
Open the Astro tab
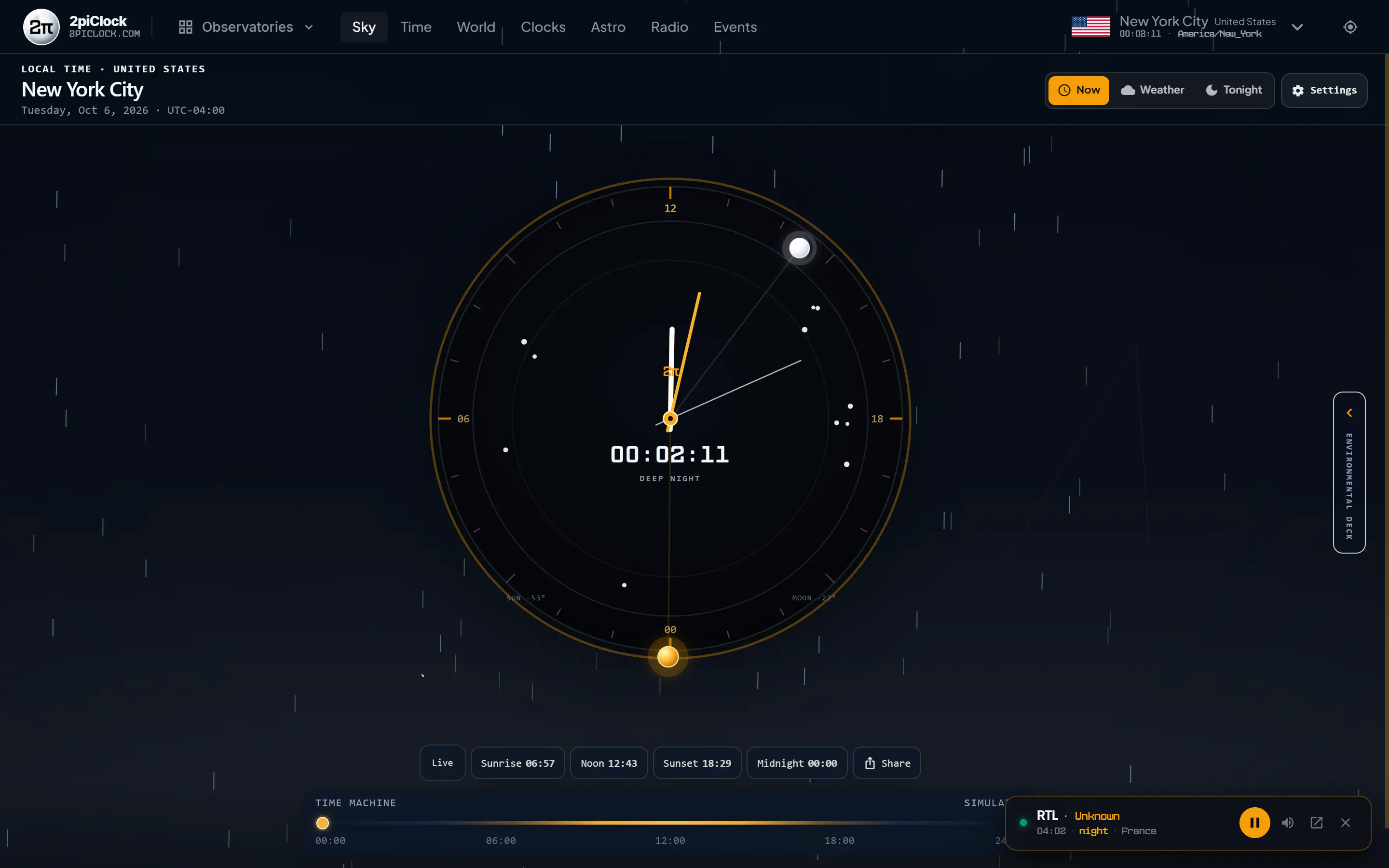(x=608, y=27)
